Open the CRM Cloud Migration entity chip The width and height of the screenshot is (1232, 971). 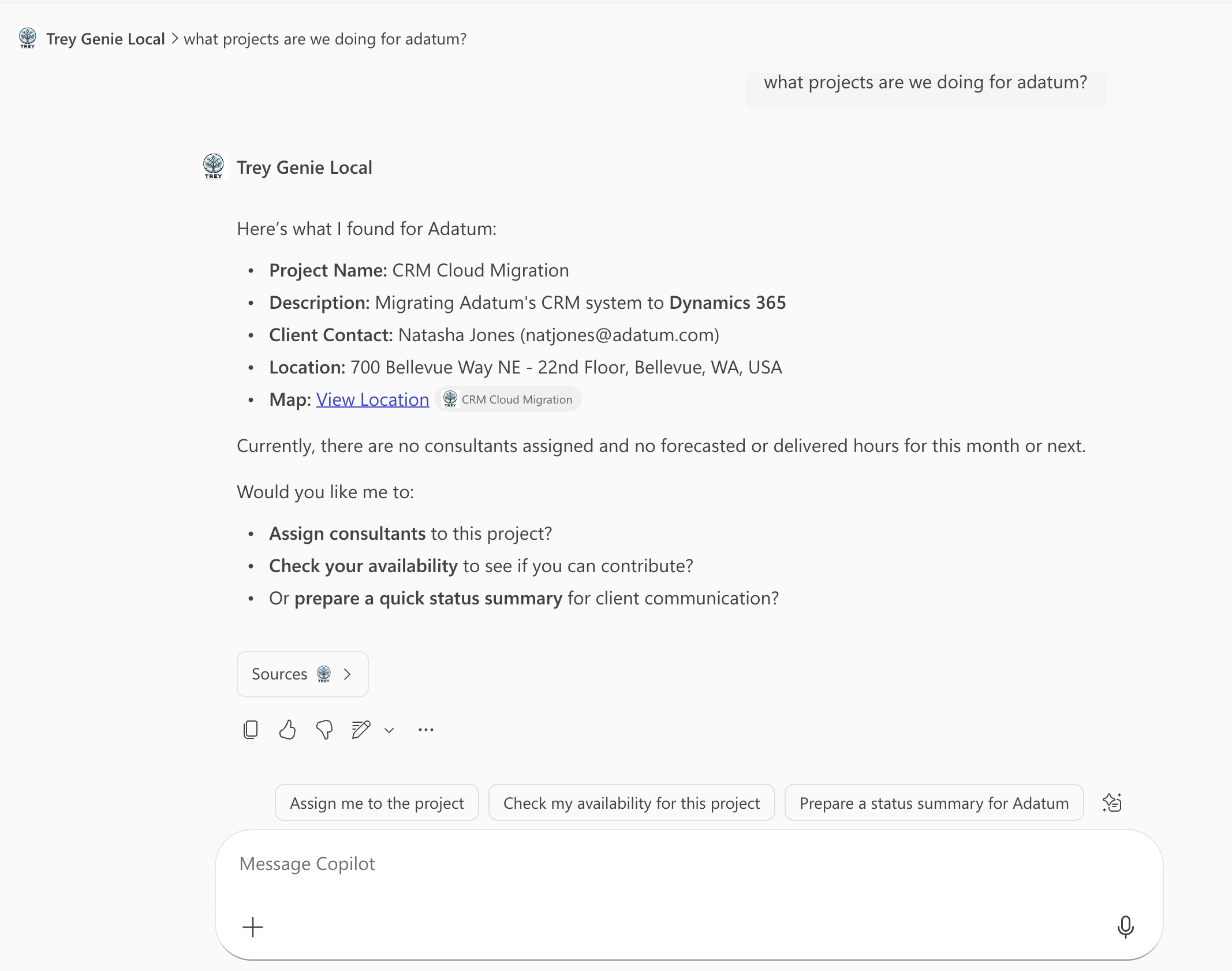508,399
